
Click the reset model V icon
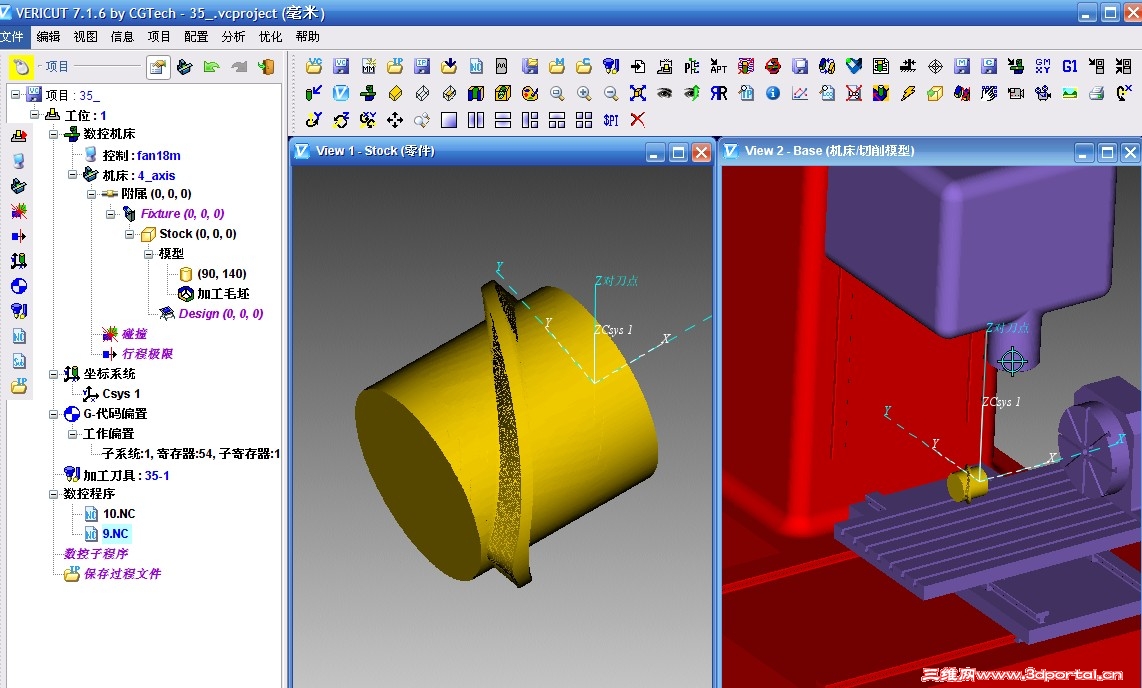click(x=341, y=93)
